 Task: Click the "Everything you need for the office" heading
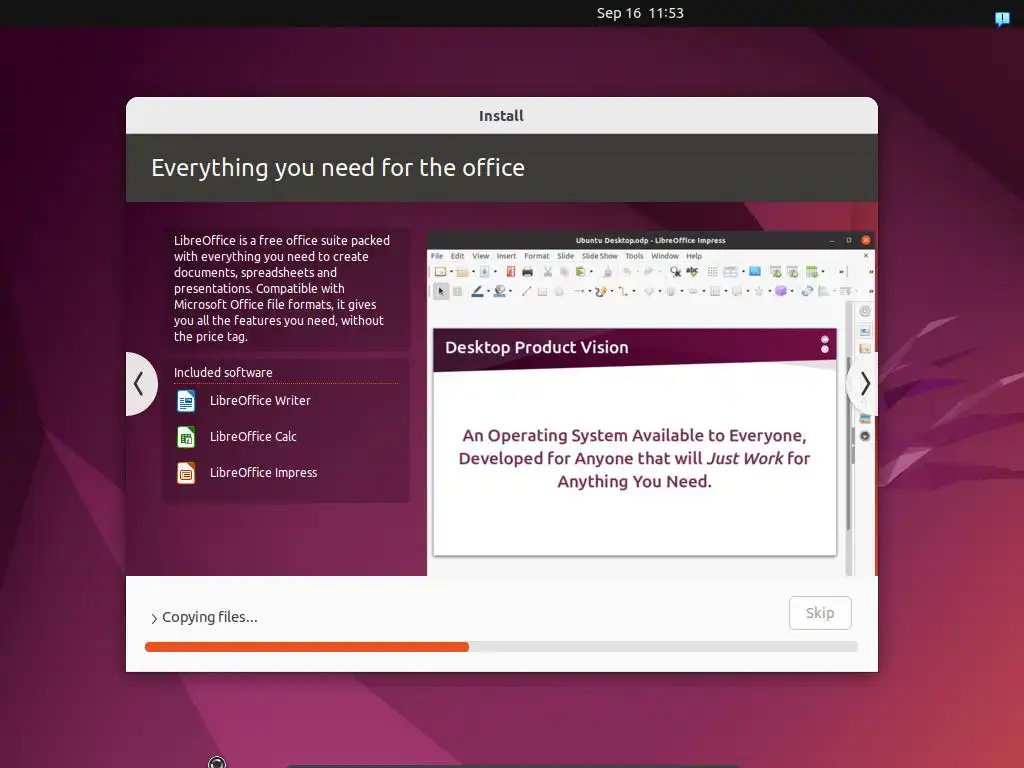(x=338, y=167)
